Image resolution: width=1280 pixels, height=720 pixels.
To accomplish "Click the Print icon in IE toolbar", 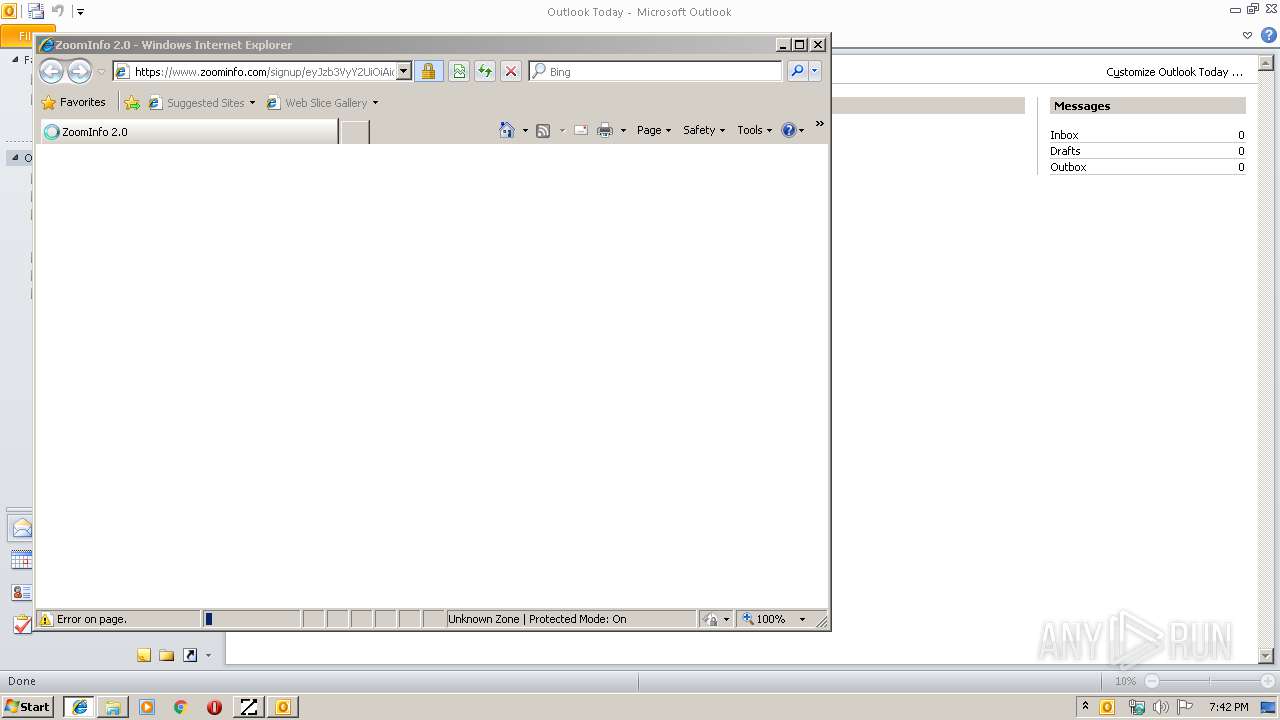I will pos(605,130).
